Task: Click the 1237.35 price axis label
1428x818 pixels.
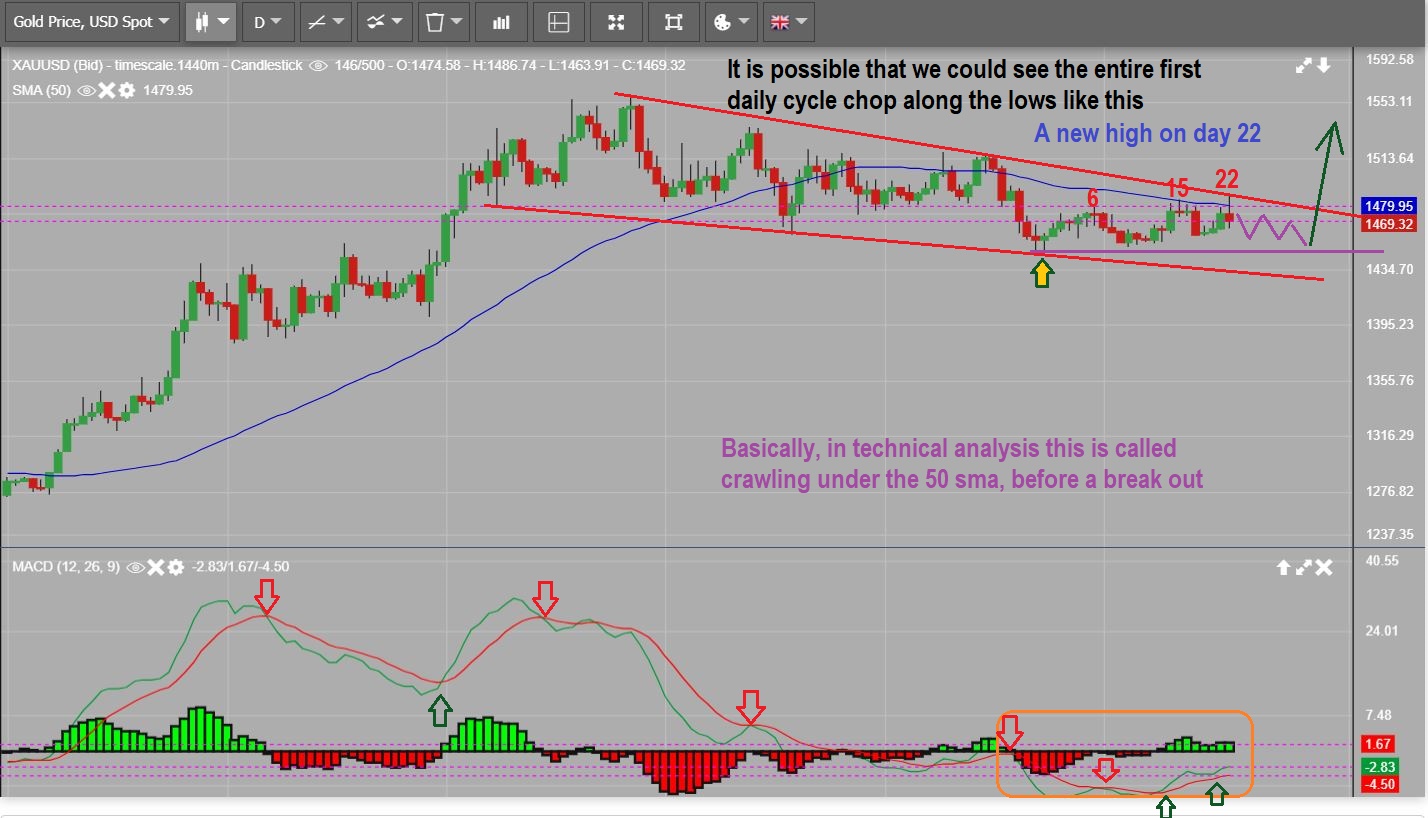Action: 1390,534
